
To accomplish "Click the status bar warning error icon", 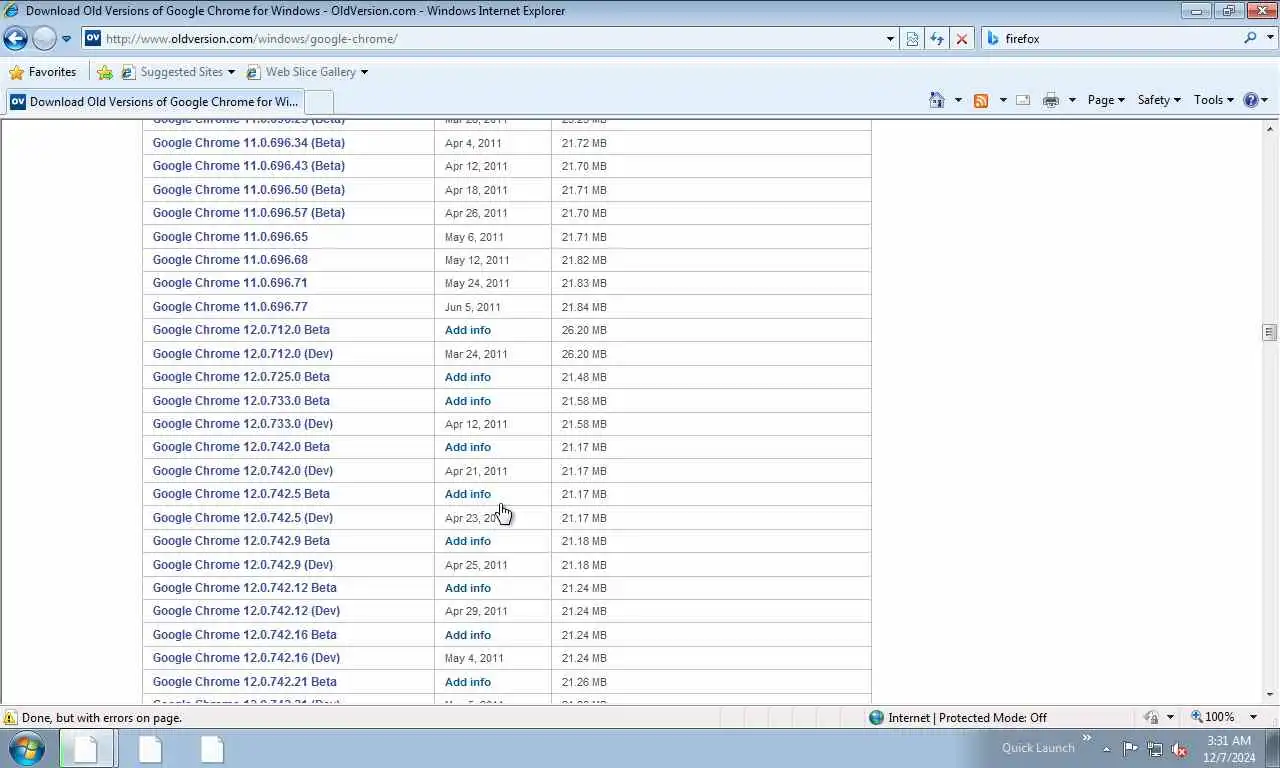I will 10,717.
